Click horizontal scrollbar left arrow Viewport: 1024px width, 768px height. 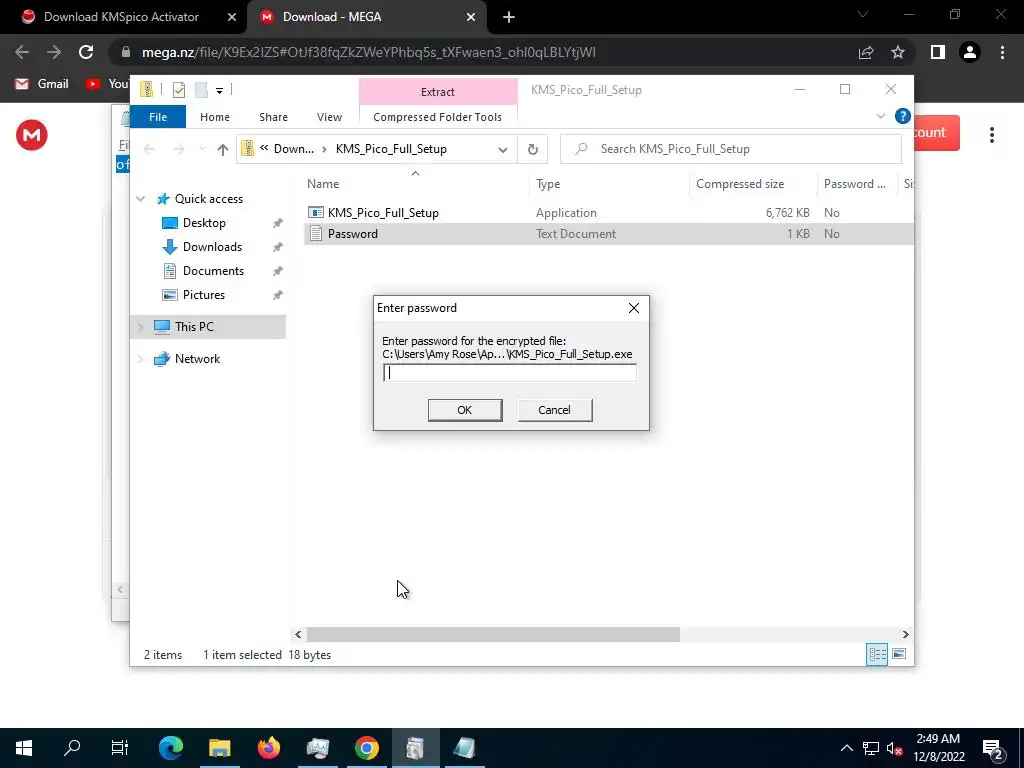pyautogui.click(x=298, y=634)
